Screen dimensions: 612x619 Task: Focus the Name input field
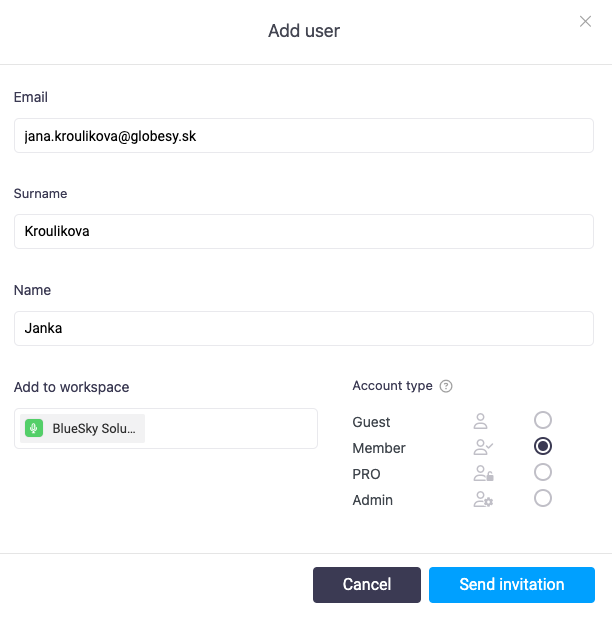click(x=303, y=328)
